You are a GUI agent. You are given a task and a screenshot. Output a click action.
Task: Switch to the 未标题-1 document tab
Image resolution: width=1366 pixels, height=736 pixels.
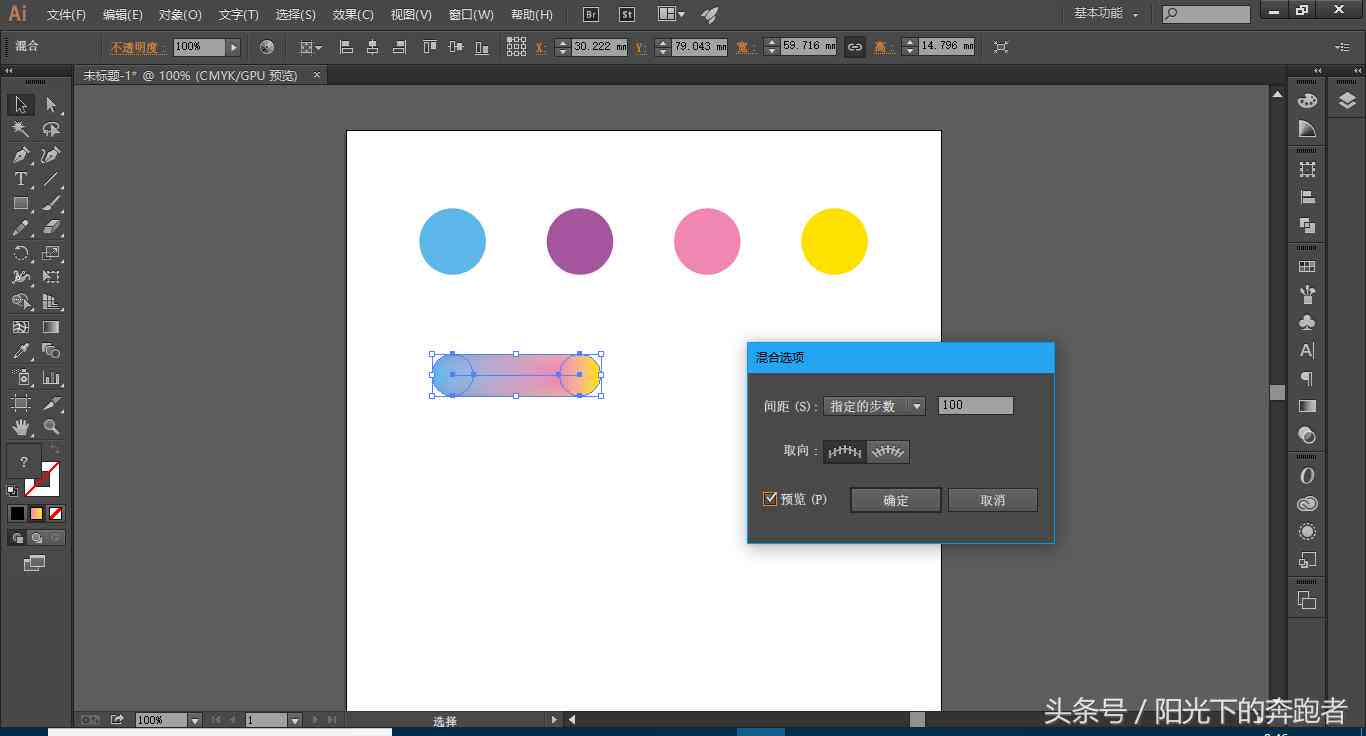click(201, 76)
